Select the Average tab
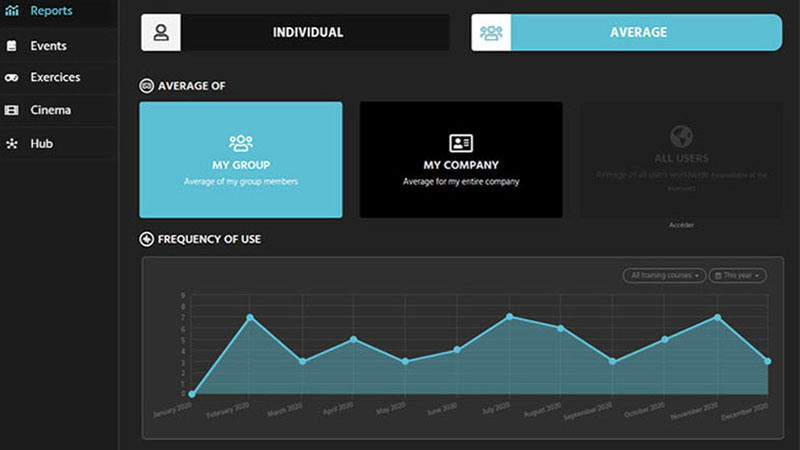 click(627, 33)
